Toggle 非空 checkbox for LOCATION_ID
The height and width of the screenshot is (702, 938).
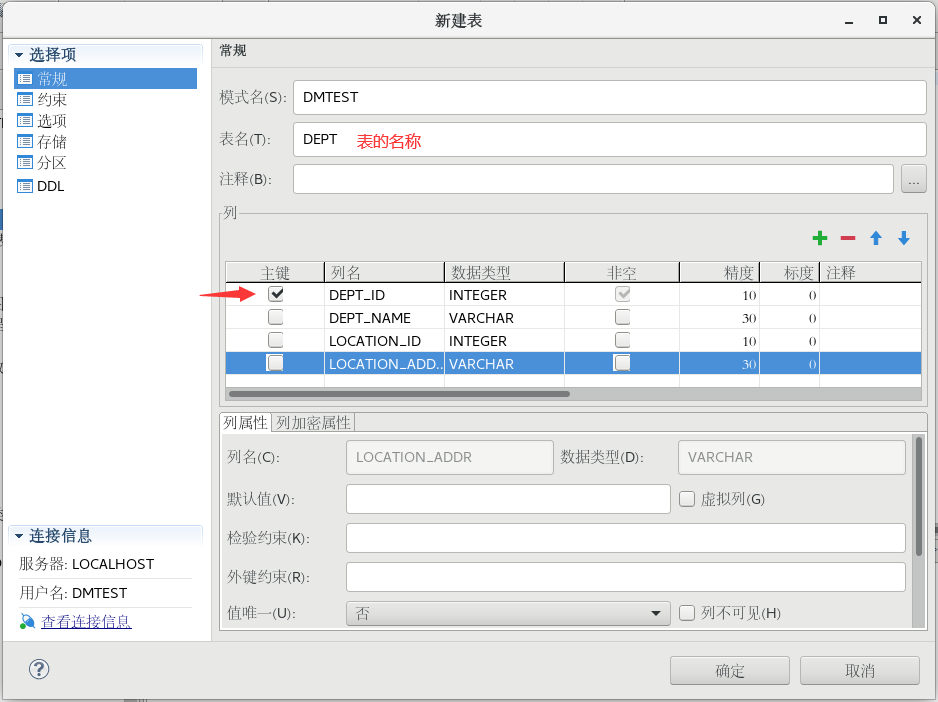(x=623, y=340)
